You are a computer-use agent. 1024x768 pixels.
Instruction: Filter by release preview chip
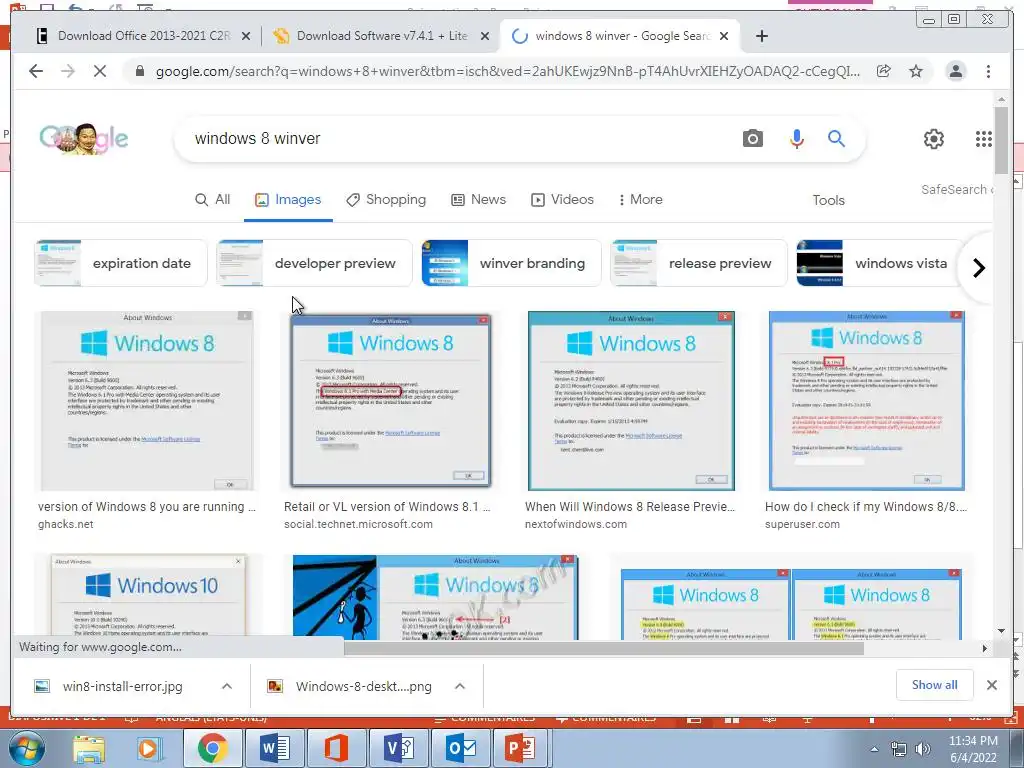tap(699, 263)
